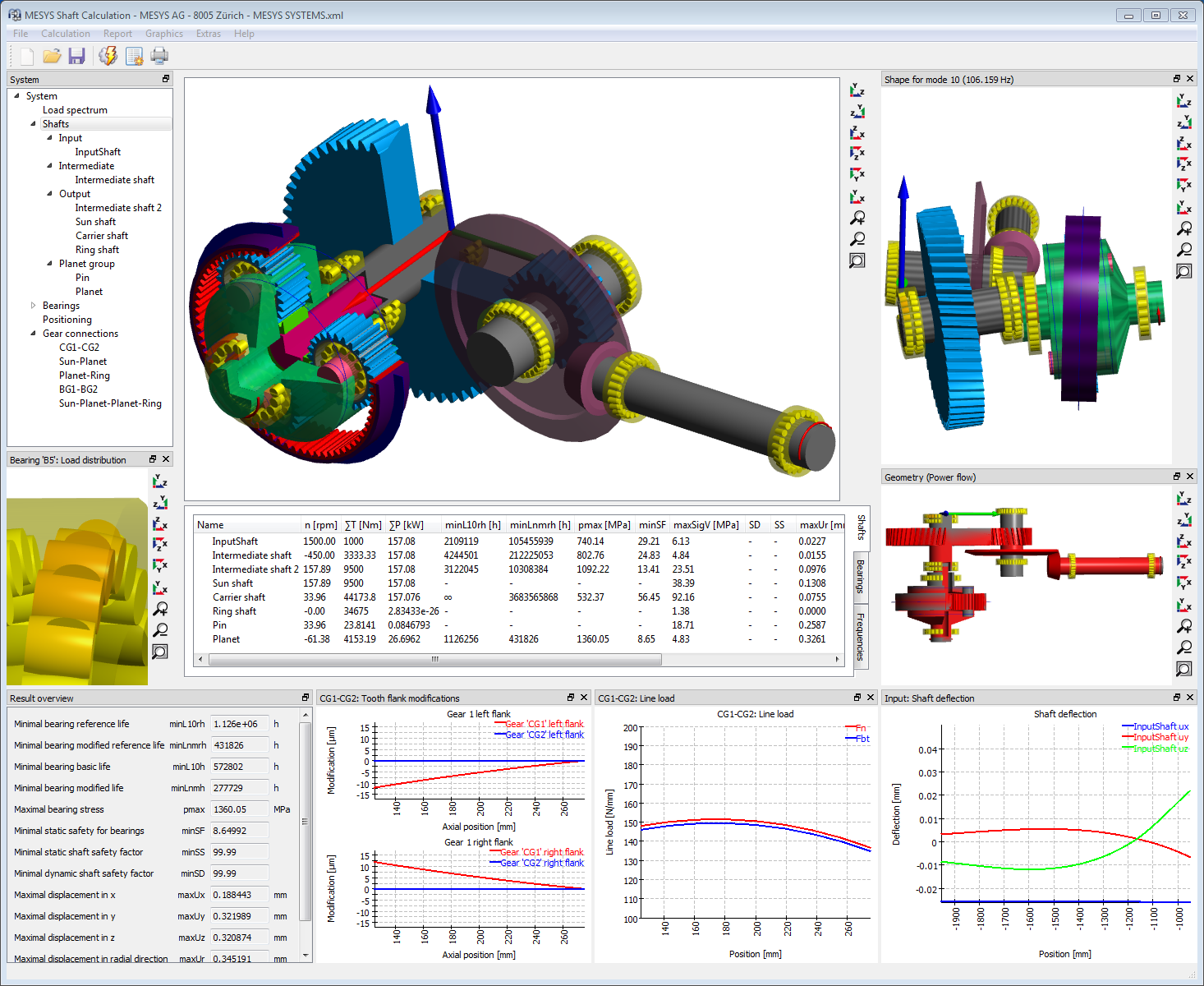
Task: Click zoom-to-fit icon beside the main 3D view
Action: point(857,260)
